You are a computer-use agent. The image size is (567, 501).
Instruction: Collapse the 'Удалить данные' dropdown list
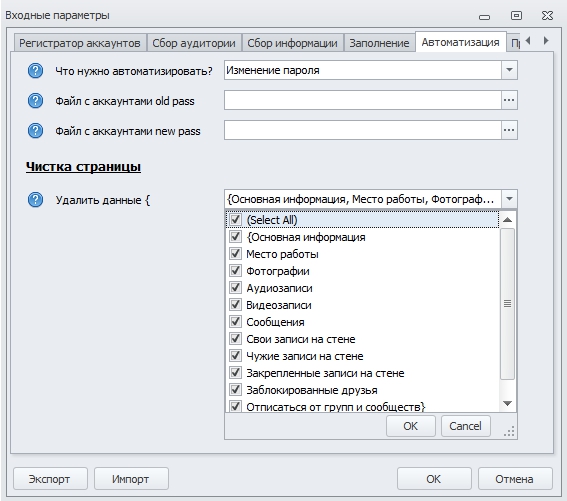click(x=509, y=199)
